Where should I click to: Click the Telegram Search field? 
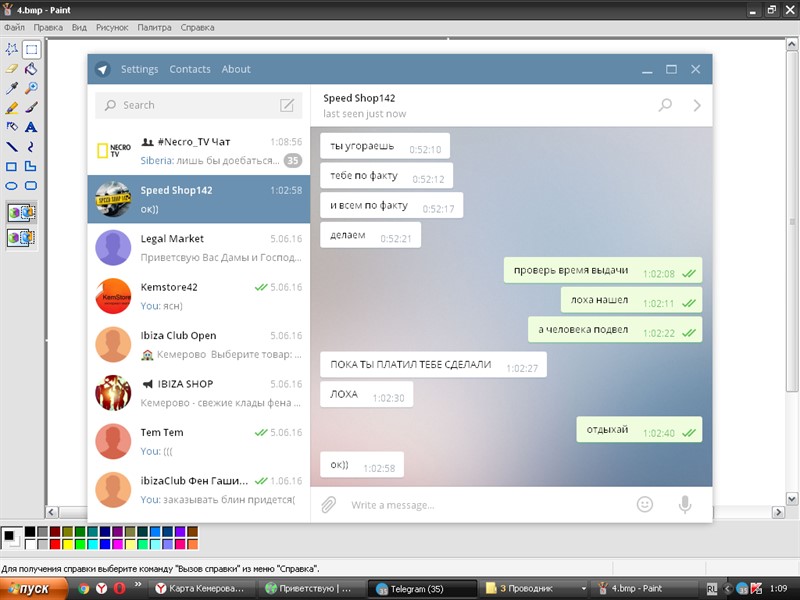(198, 105)
